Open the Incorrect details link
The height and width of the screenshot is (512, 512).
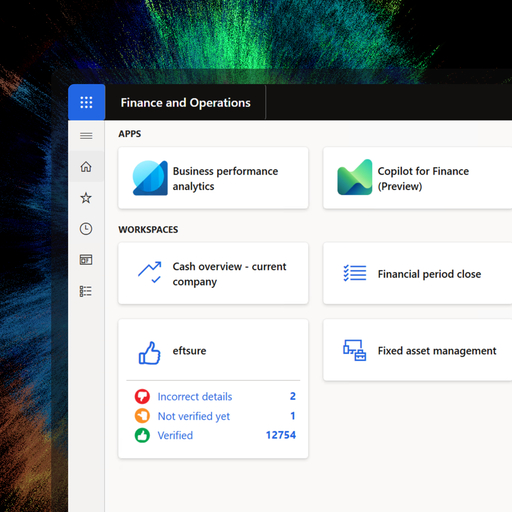[x=195, y=396]
